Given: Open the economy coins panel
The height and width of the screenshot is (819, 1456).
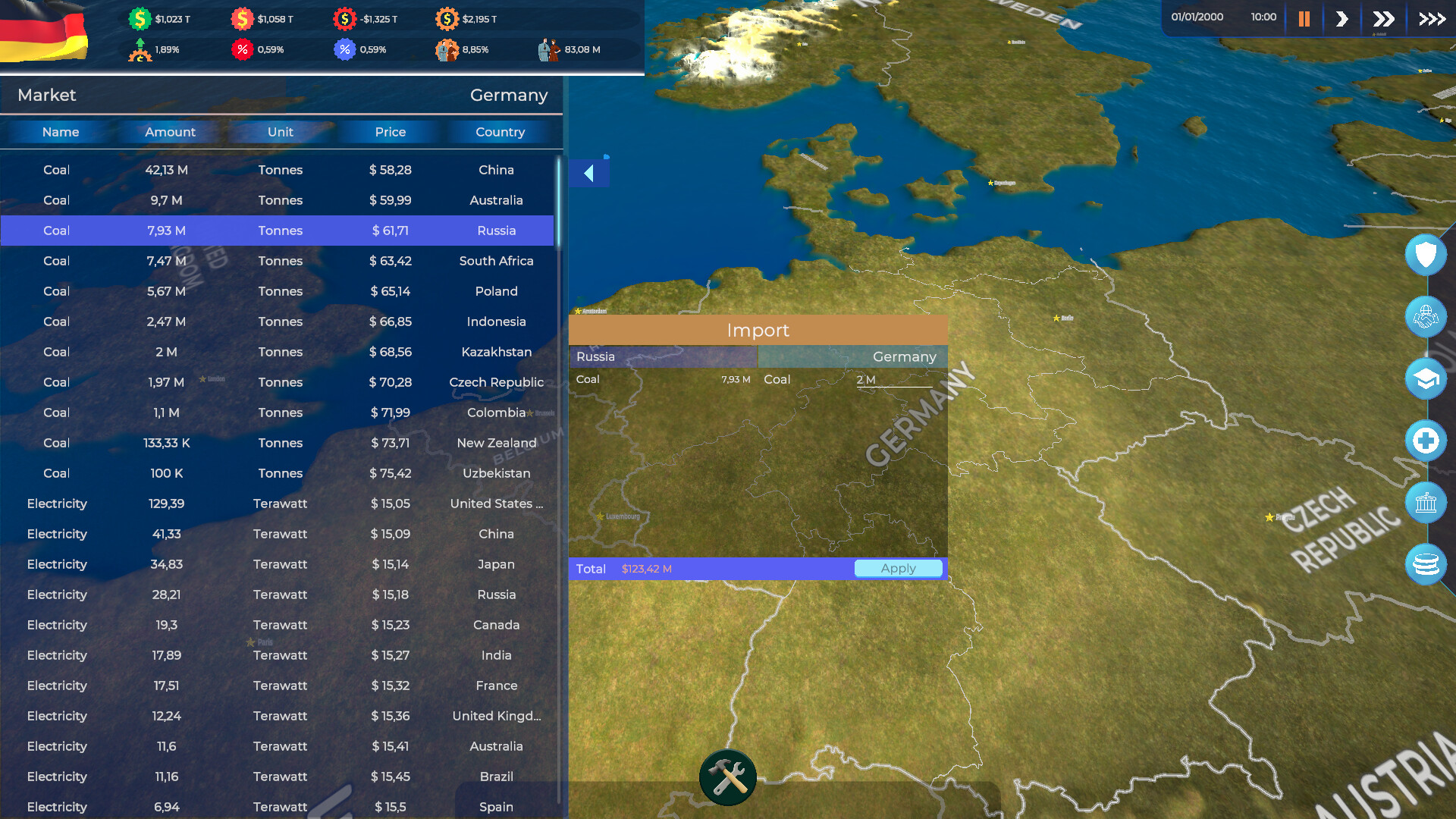Looking at the screenshot, I should 1425,564.
